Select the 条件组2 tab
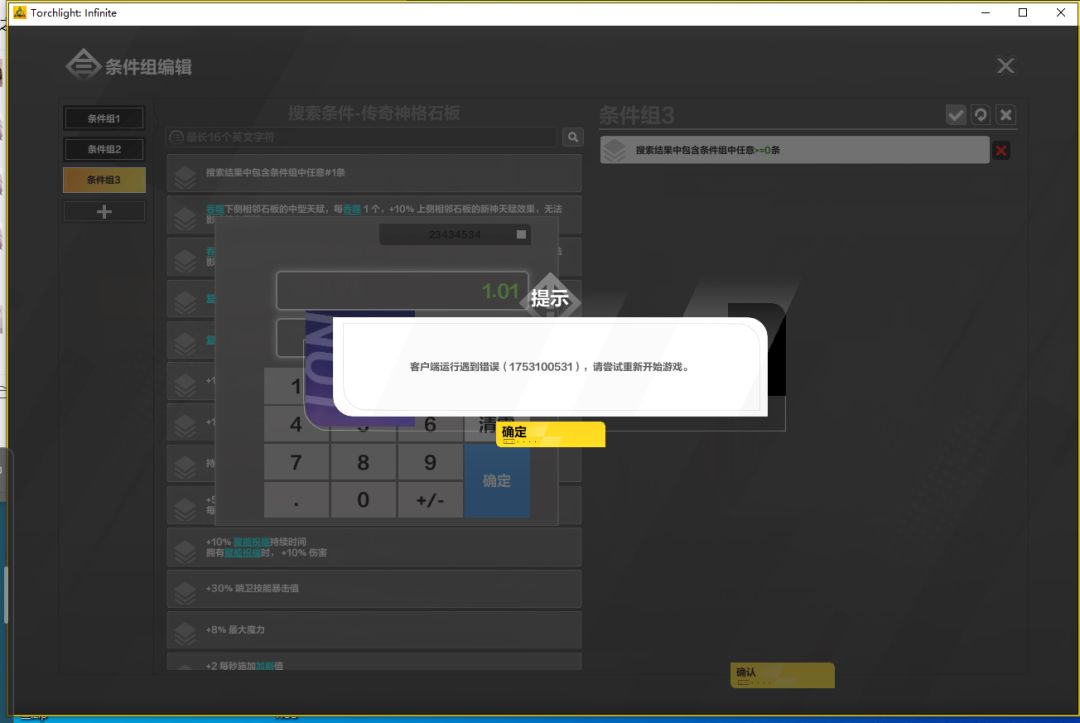 tap(104, 149)
